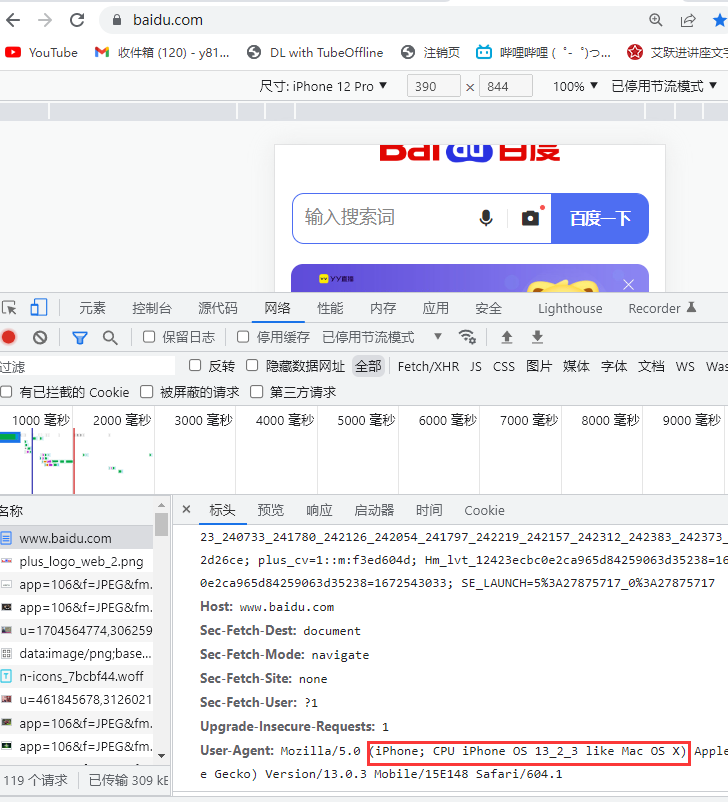Toggle the 停用缓存 checkbox

(243, 337)
